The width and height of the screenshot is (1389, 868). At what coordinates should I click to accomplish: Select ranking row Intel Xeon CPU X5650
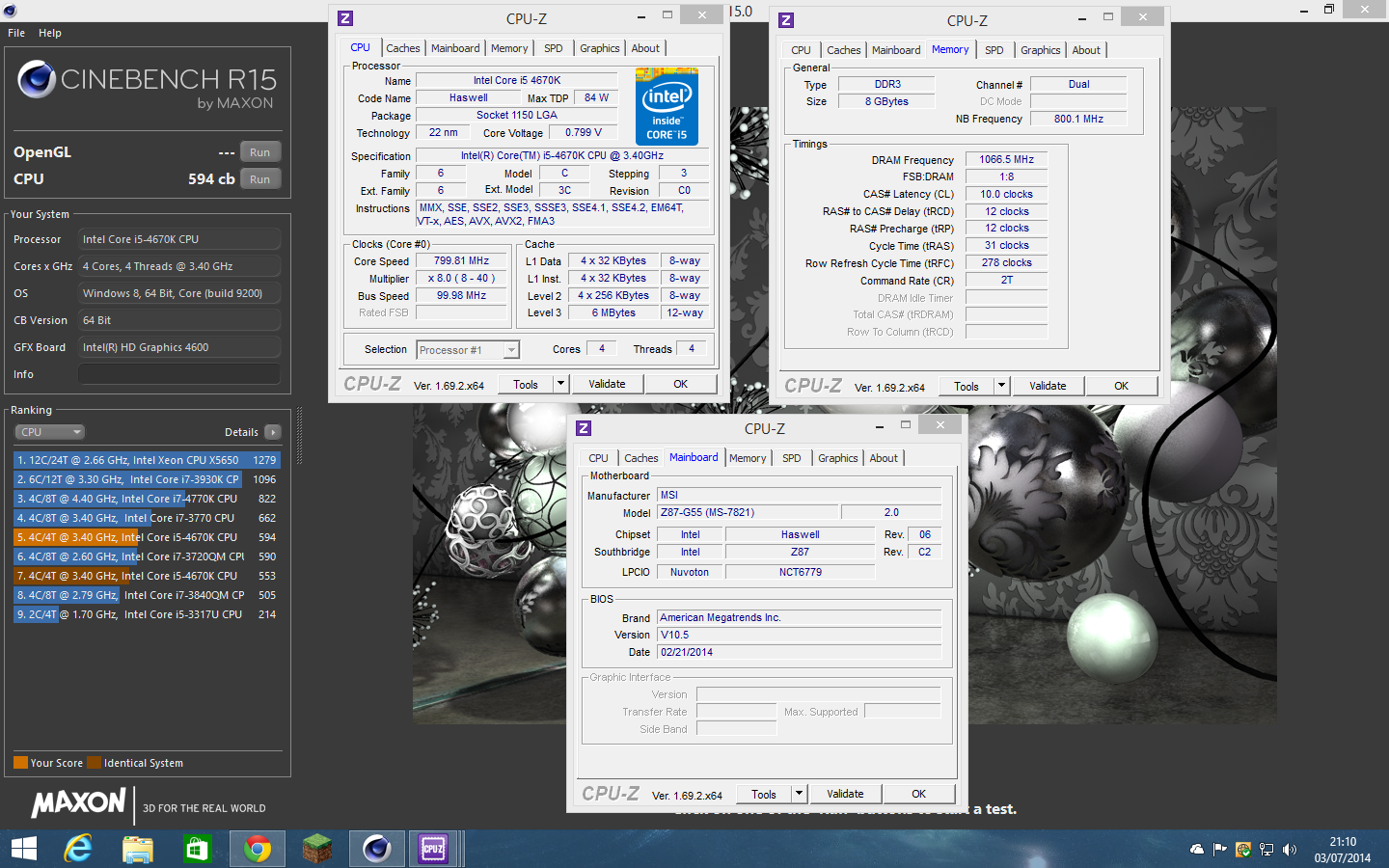pos(147,460)
